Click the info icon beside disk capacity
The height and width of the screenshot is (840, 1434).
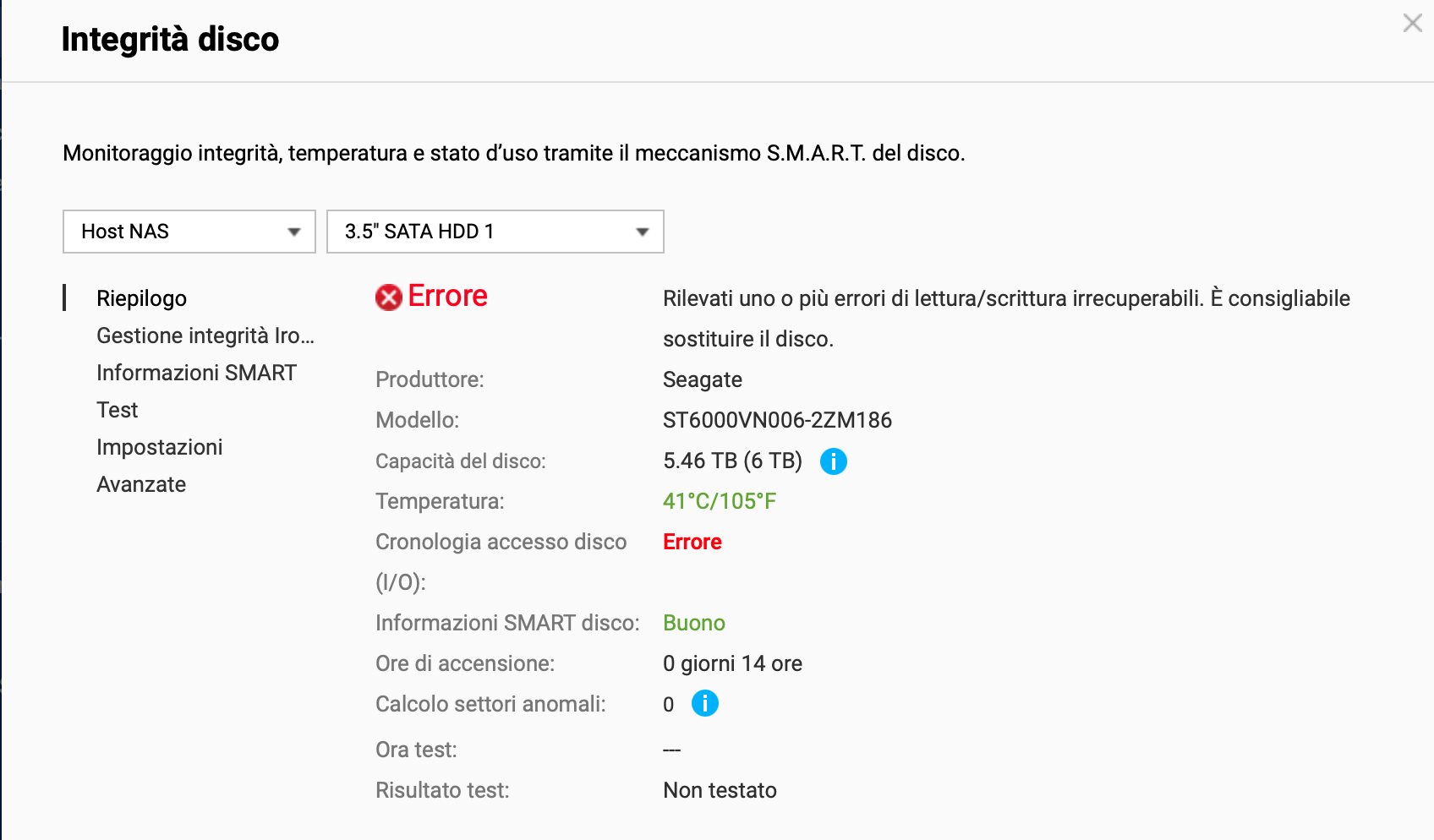click(833, 461)
